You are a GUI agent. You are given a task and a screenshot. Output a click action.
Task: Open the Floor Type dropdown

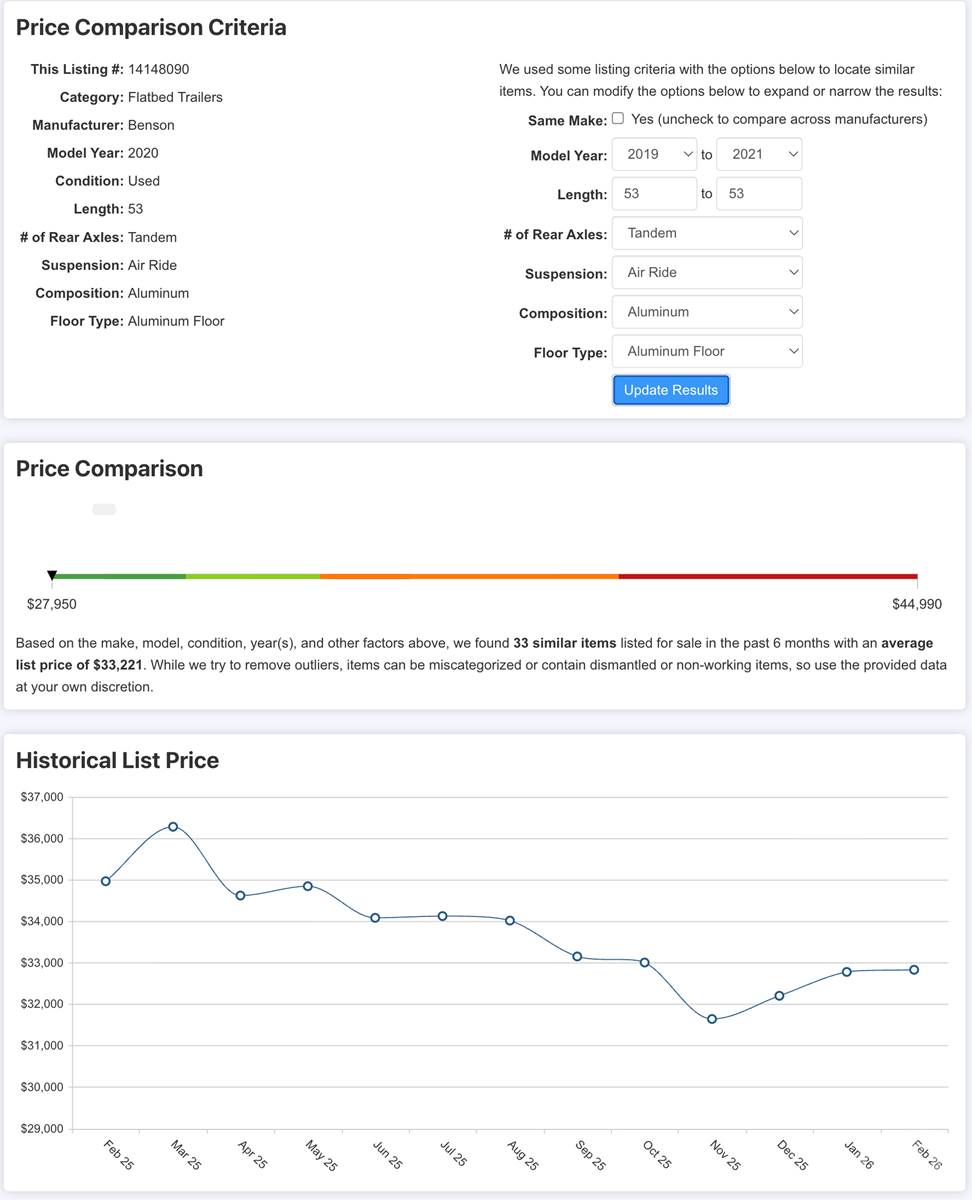click(x=707, y=351)
